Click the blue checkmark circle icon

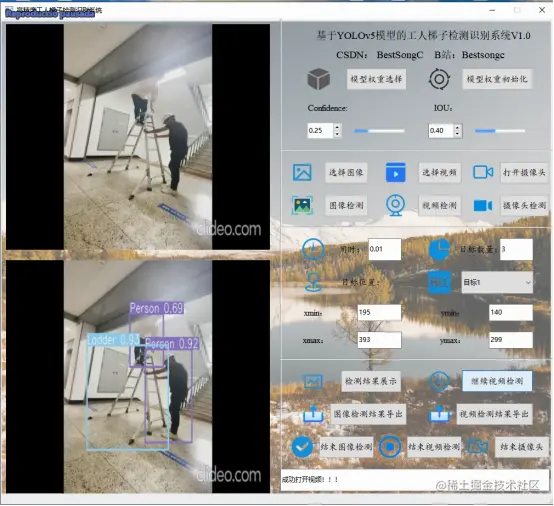(302, 447)
